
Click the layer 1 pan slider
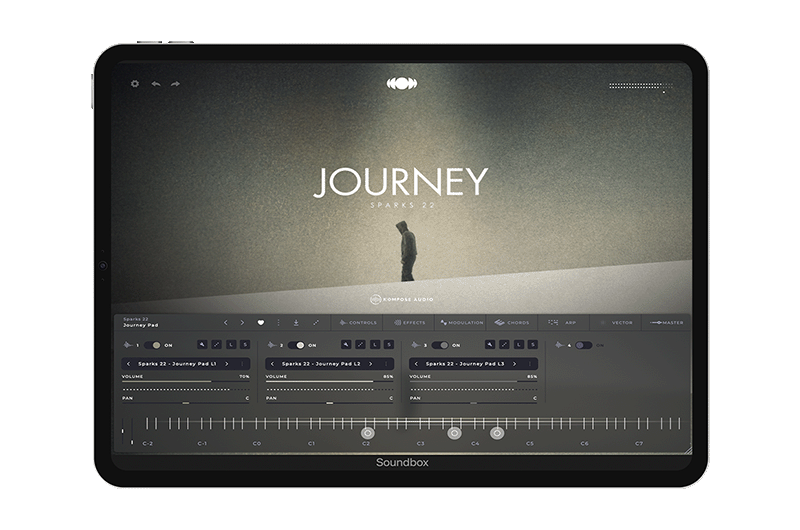pyautogui.click(x=185, y=403)
